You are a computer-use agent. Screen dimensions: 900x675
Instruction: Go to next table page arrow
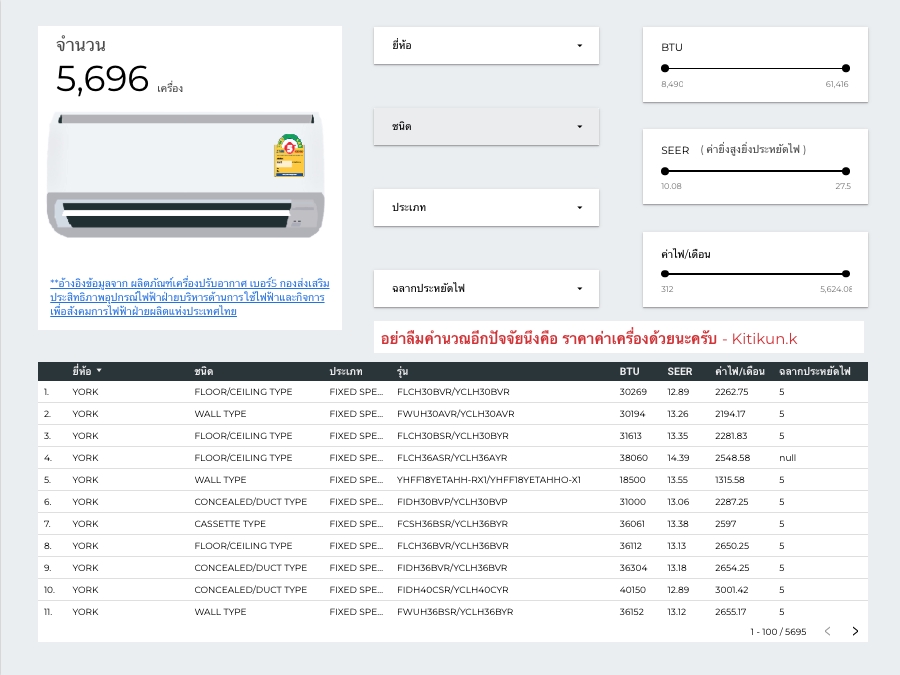pos(855,631)
